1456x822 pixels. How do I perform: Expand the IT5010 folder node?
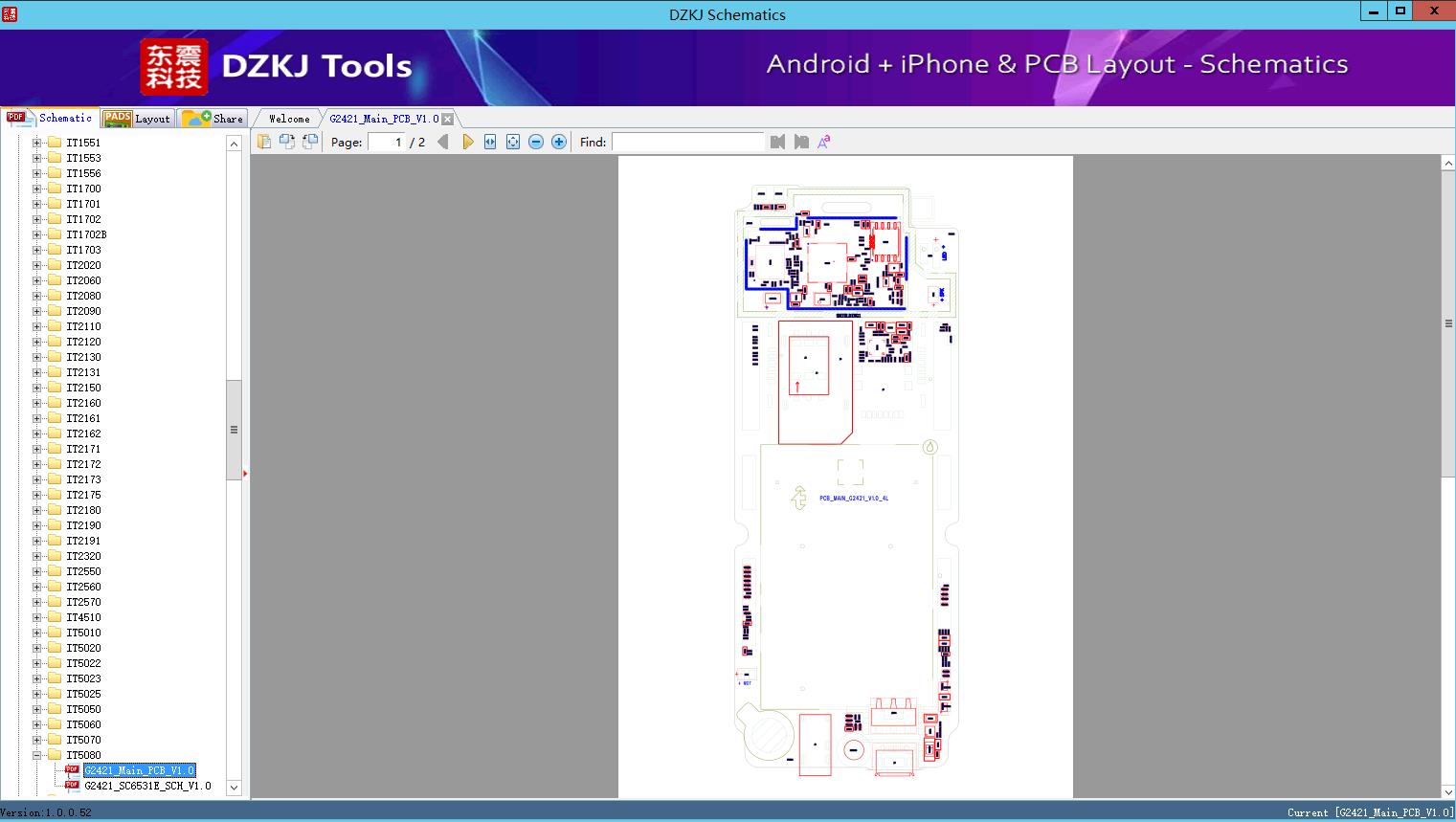[x=37, y=633]
